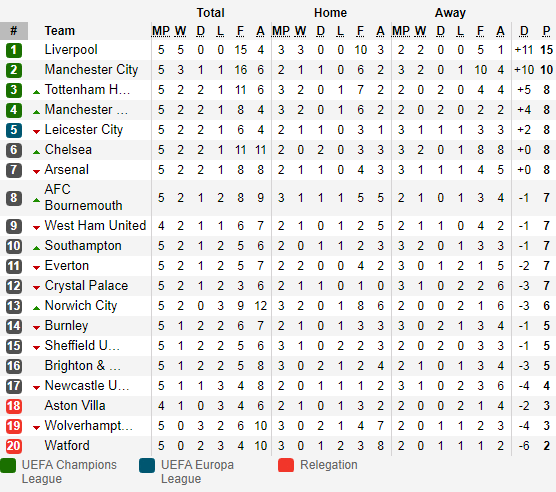Click red down arrow beside Leicester City
The width and height of the screenshot is (556, 492).
36,132
